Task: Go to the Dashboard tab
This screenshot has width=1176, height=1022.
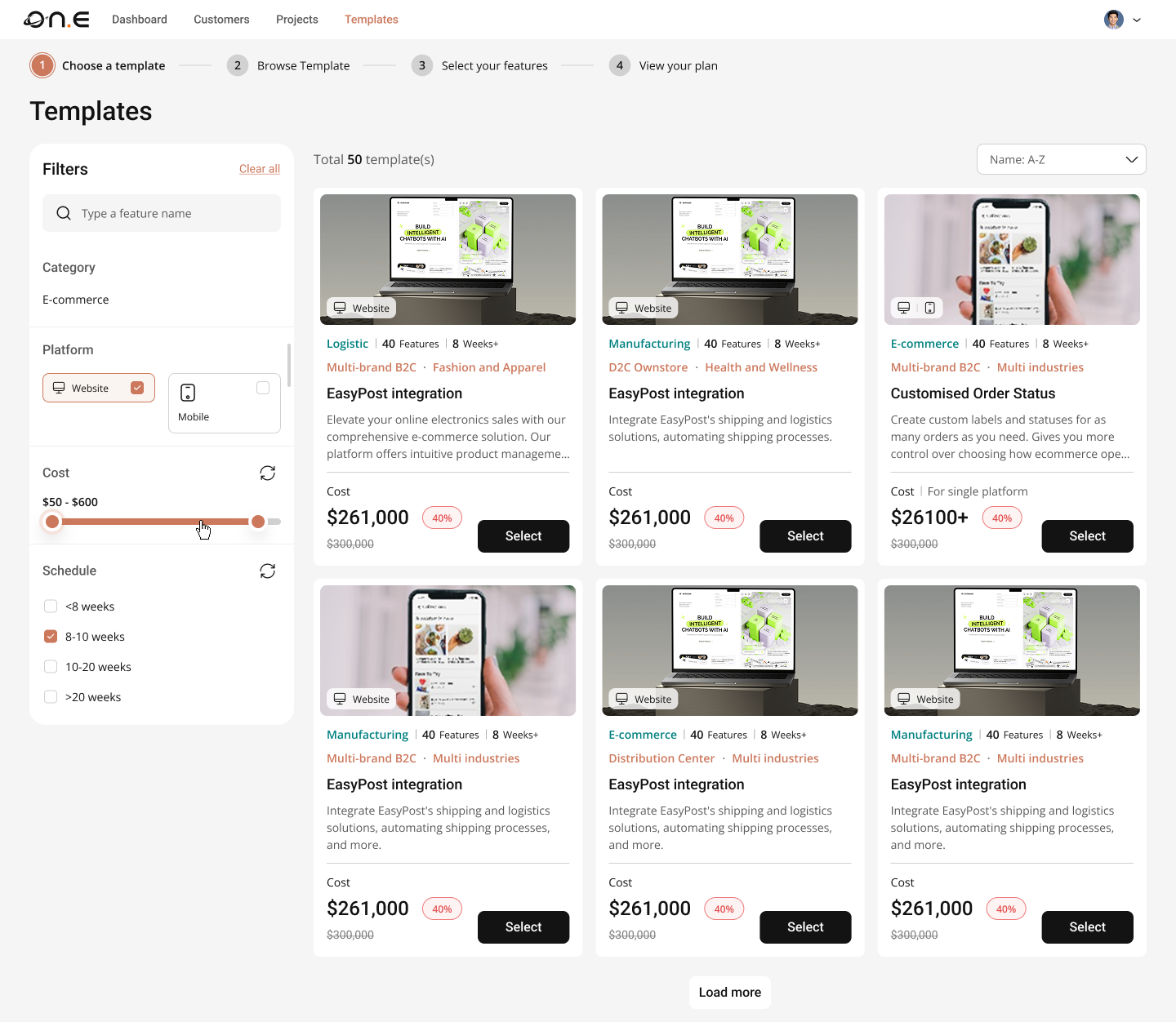Action: (140, 20)
